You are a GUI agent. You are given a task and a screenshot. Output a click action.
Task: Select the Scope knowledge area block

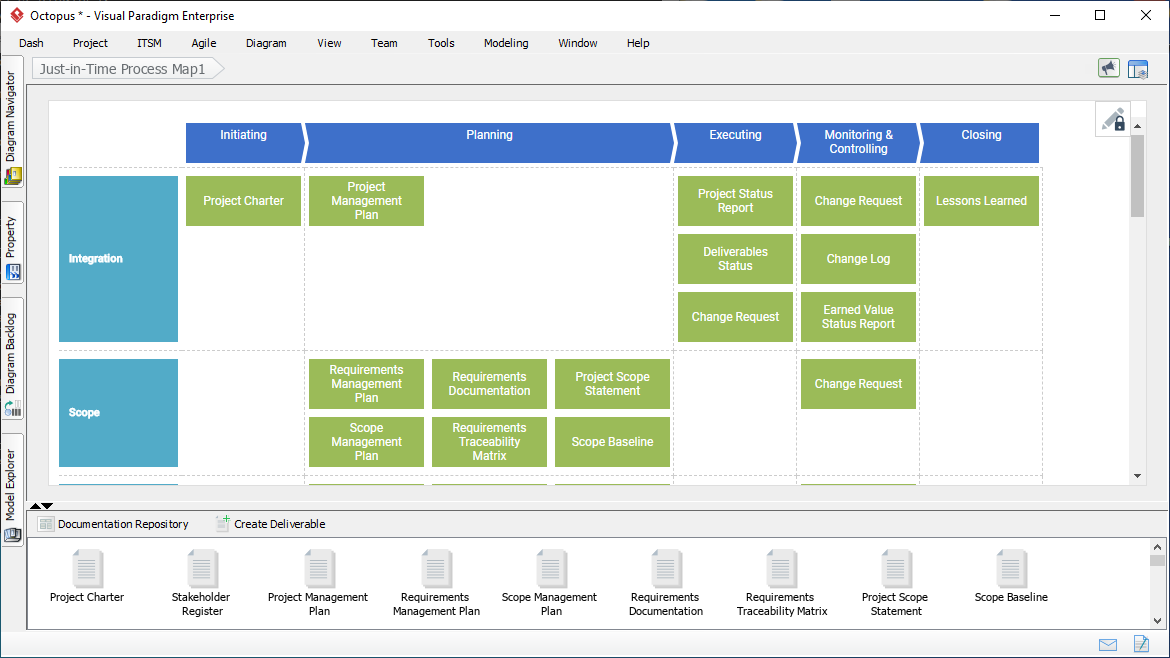pyautogui.click(x=119, y=413)
